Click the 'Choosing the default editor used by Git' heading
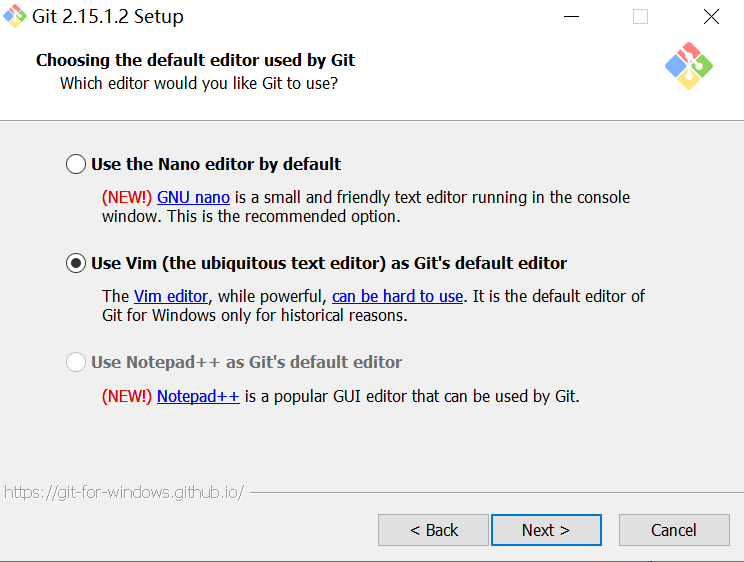Image resolution: width=744 pixels, height=562 pixels. coord(195,60)
